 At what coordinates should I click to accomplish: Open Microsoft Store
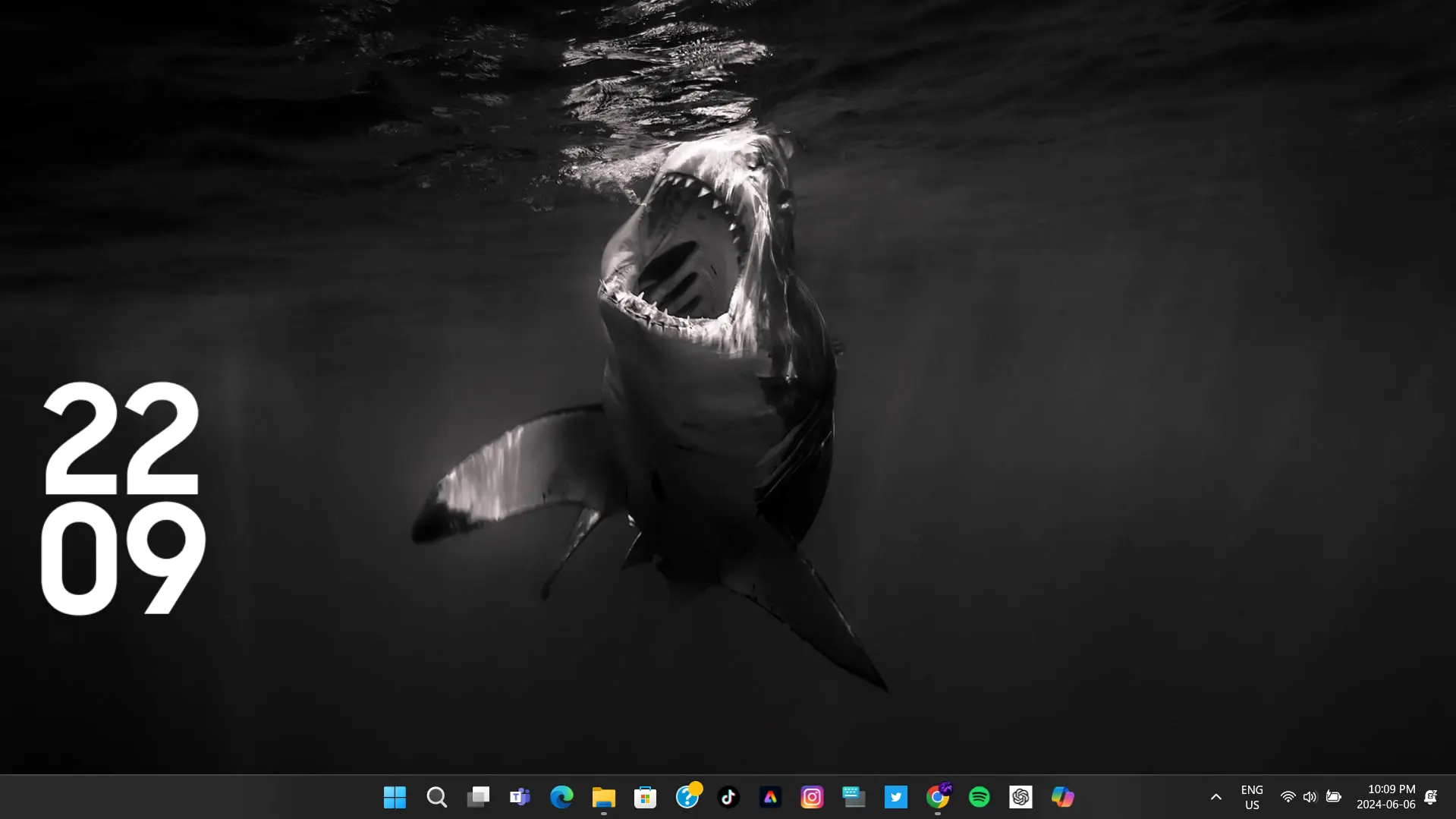pyautogui.click(x=646, y=797)
